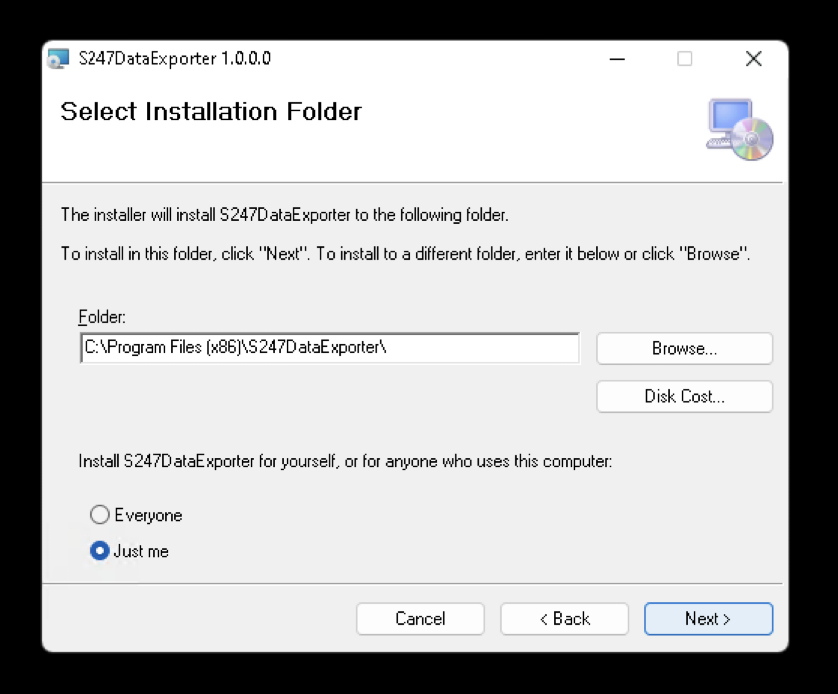Minimize the installer window

(x=617, y=59)
